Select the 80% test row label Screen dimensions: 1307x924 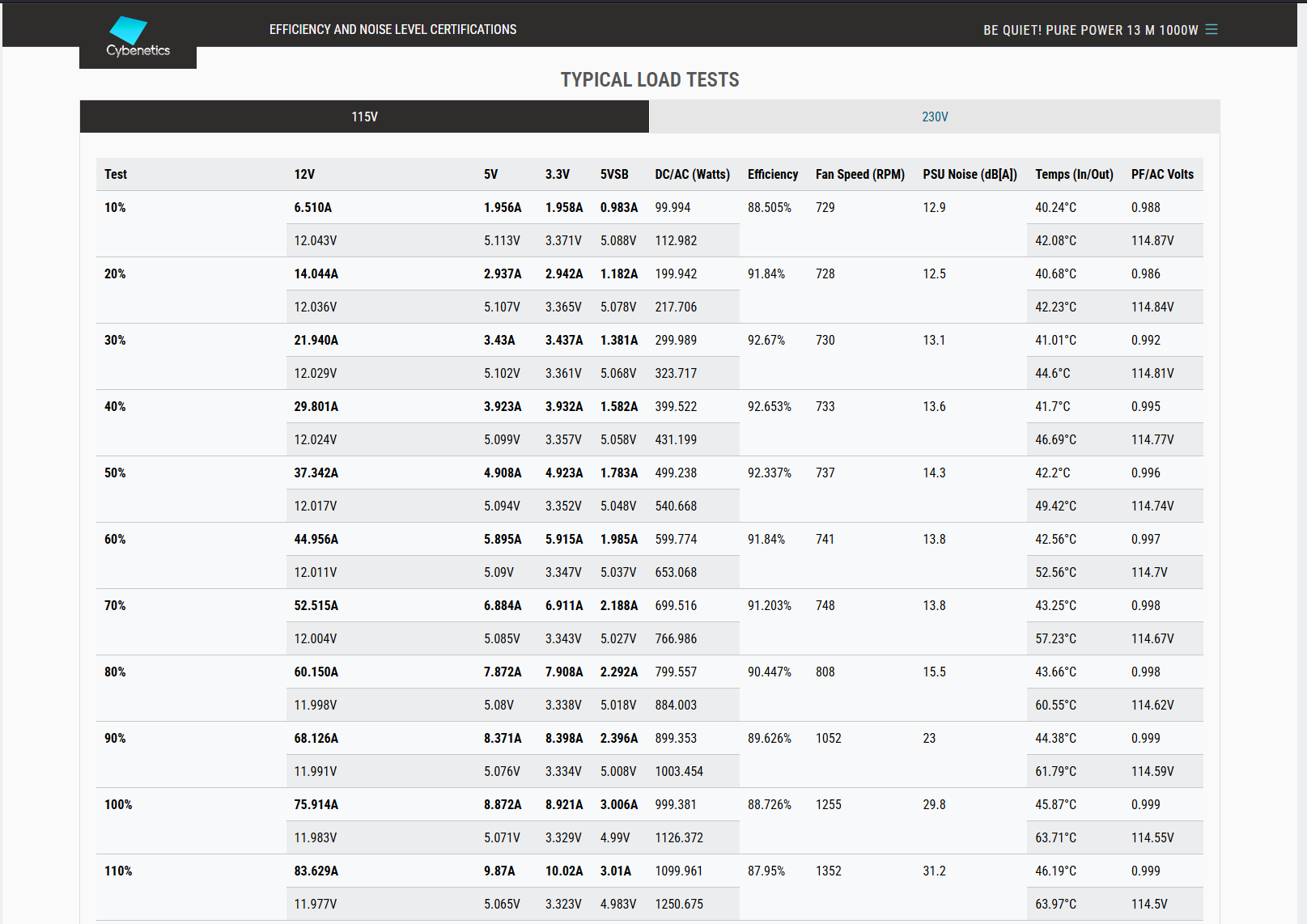click(x=115, y=672)
